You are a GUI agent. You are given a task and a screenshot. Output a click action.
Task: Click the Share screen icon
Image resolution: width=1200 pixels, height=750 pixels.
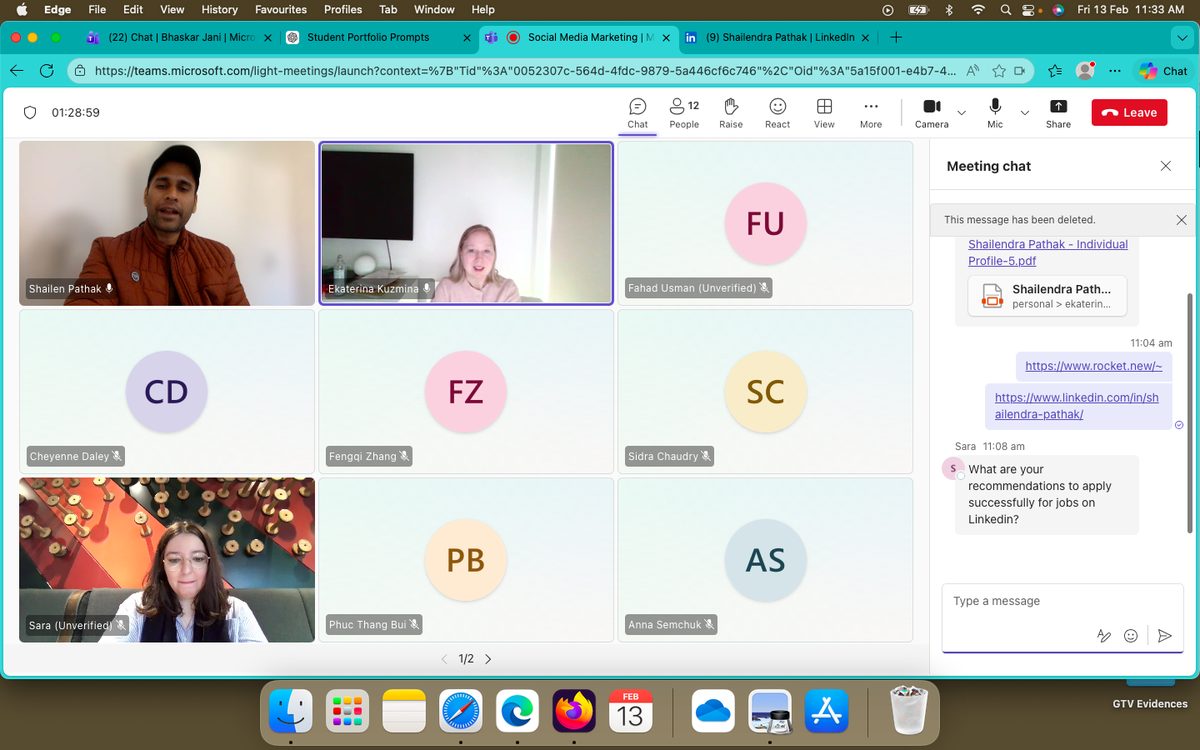tap(1058, 113)
